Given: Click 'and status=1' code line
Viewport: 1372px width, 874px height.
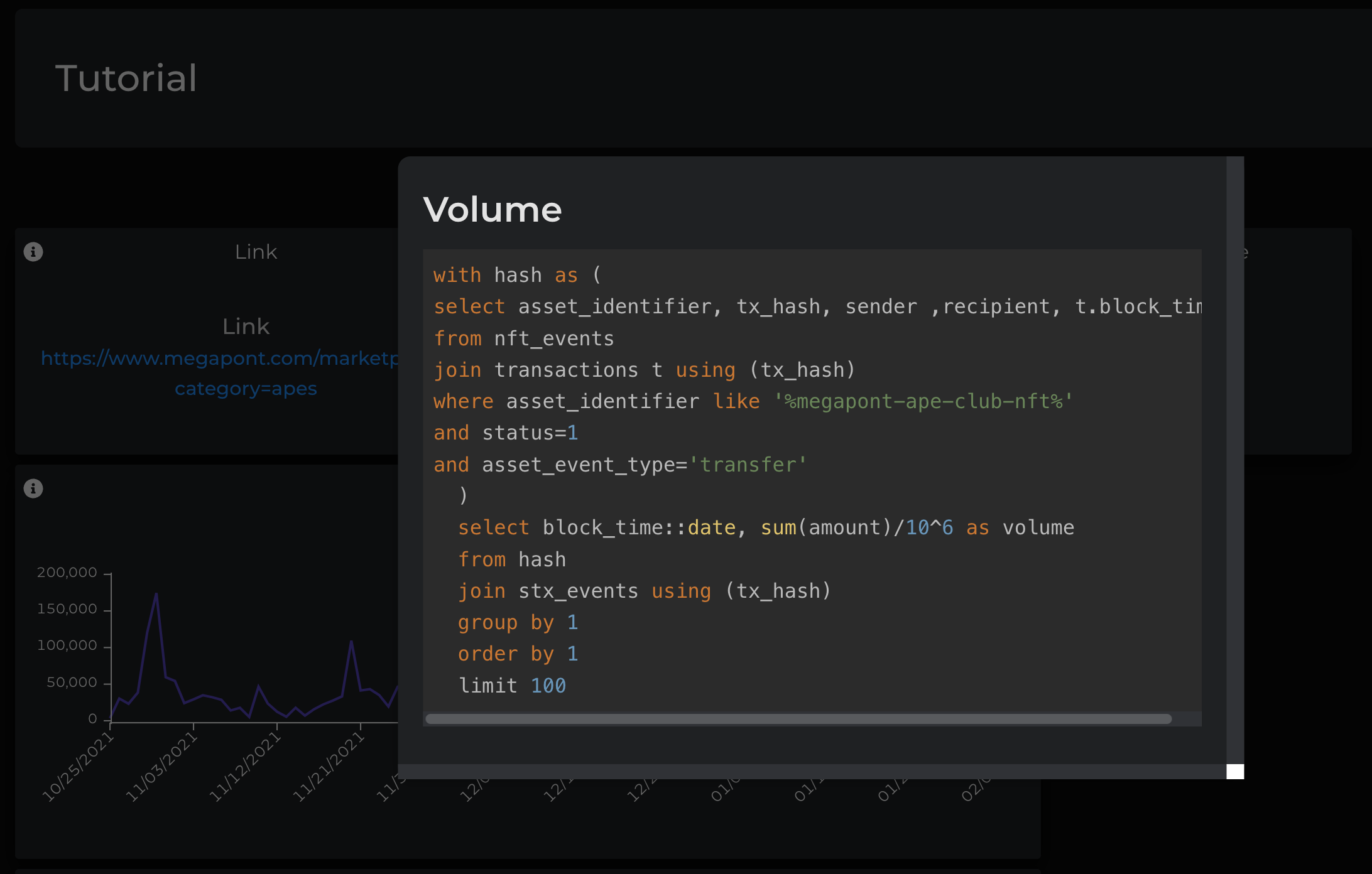Looking at the screenshot, I should (506, 433).
